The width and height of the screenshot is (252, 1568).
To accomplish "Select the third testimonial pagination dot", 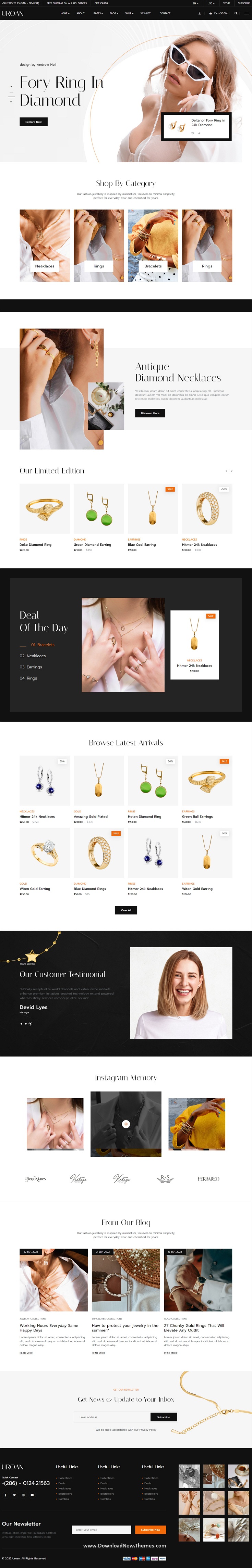I will pos(31,1023).
